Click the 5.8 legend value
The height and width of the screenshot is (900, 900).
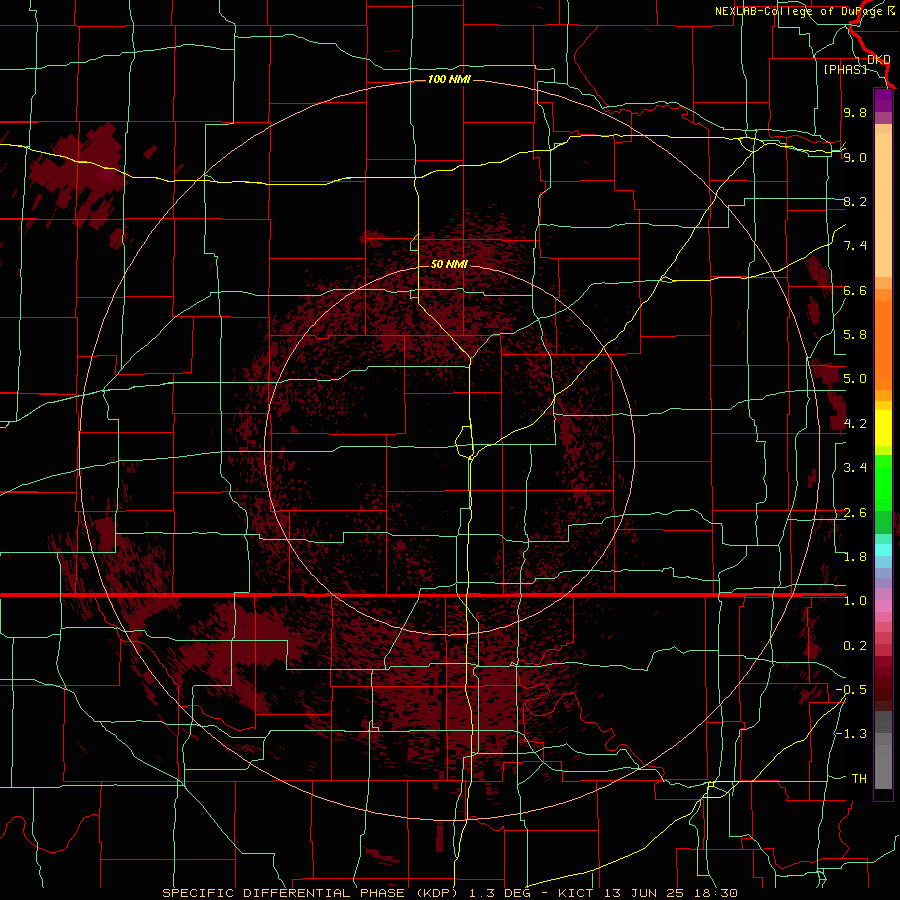(x=855, y=334)
